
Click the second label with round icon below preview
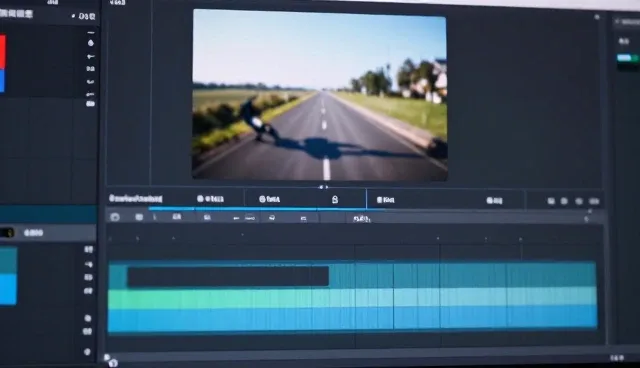pyautogui.click(x=269, y=199)
